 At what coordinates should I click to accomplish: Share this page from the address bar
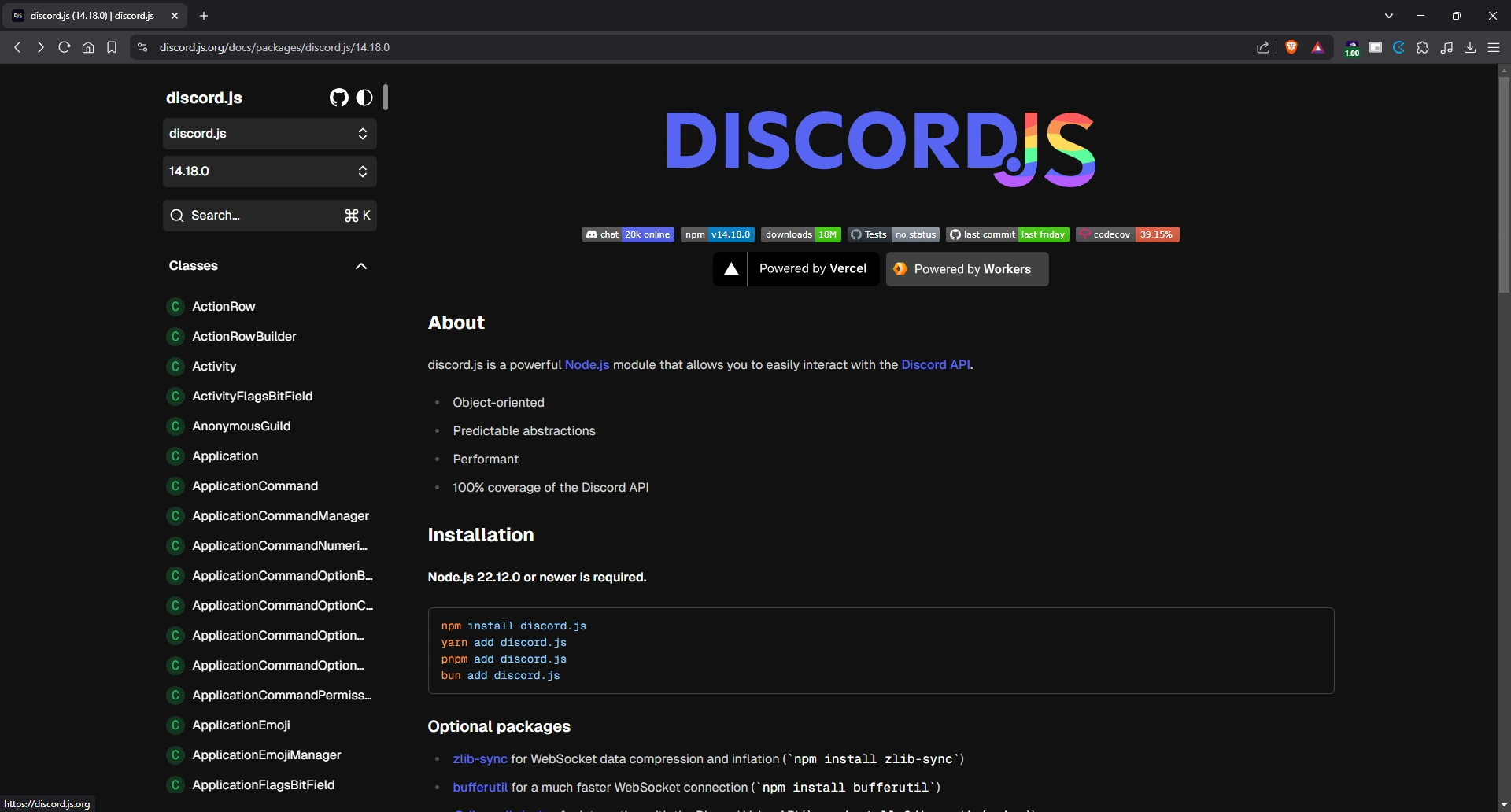tap(1263, 47)
